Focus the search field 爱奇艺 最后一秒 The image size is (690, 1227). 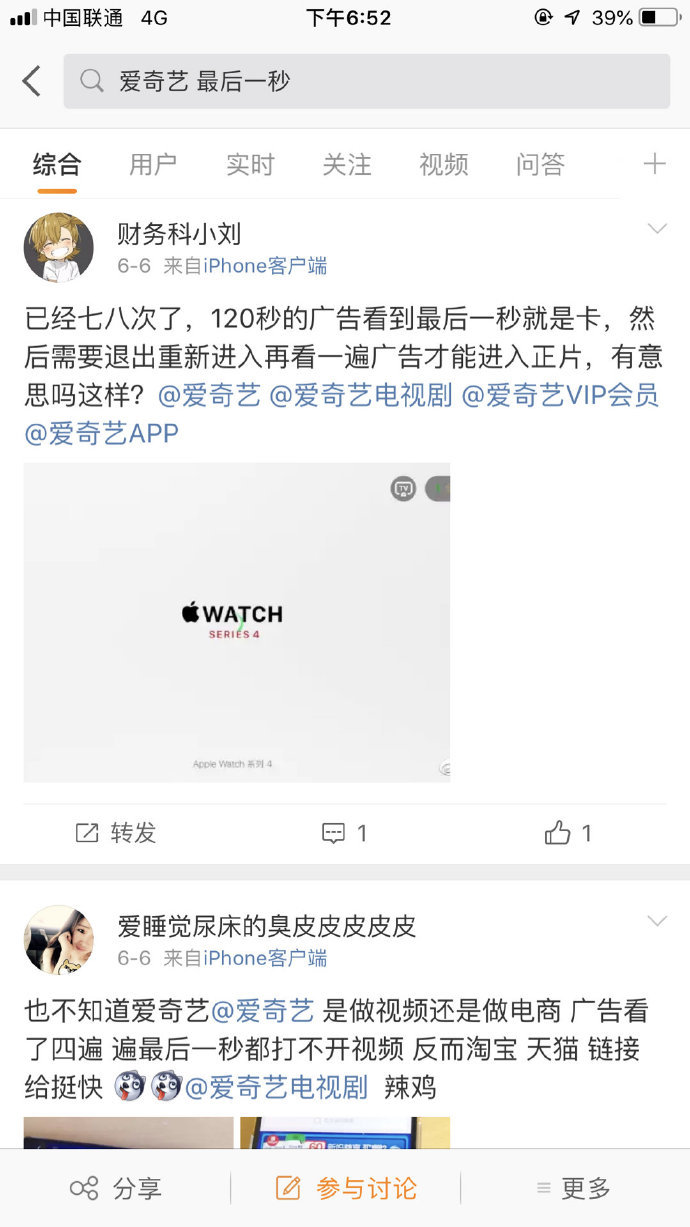pos(367,81)
